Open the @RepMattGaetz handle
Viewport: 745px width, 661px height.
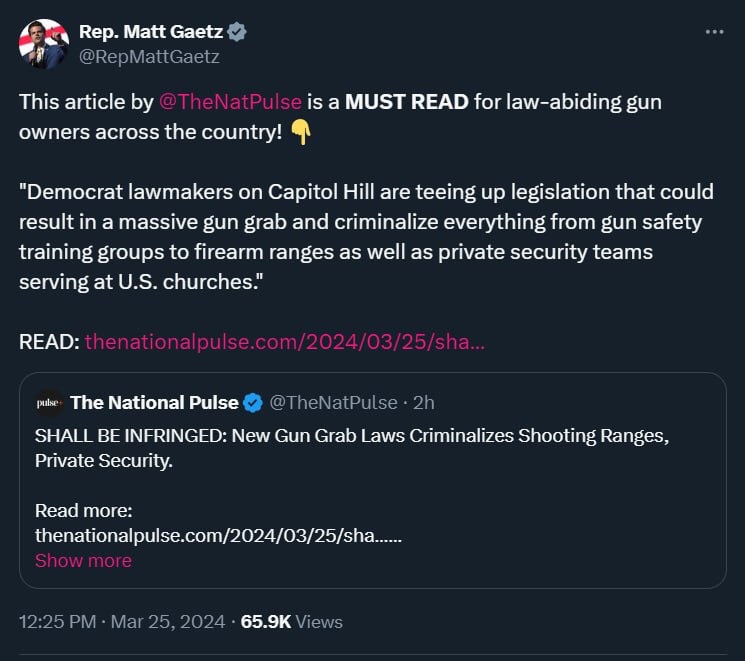[x=149, y=57]
